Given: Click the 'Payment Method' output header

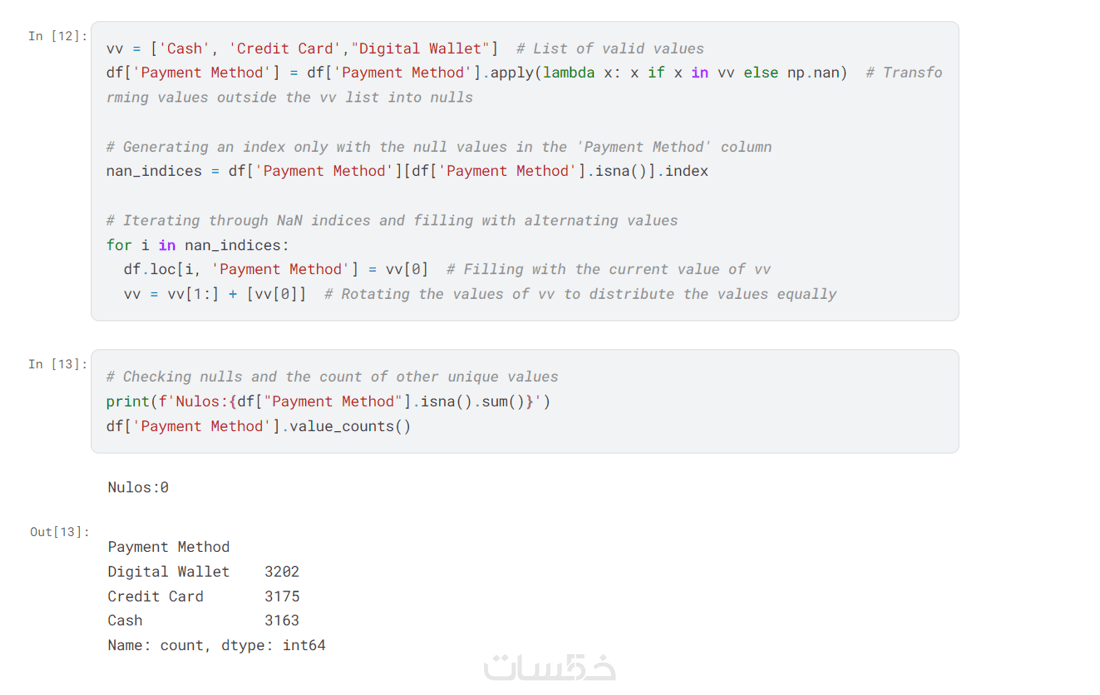Looking at the screenshot, I should [168, 547].
